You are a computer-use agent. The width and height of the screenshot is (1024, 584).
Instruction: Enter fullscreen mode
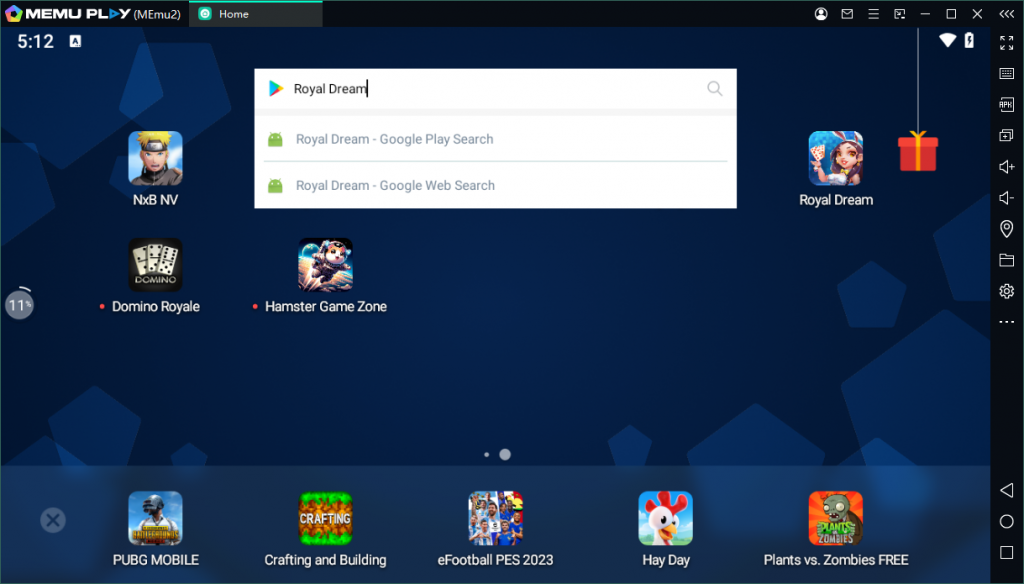1007,43
